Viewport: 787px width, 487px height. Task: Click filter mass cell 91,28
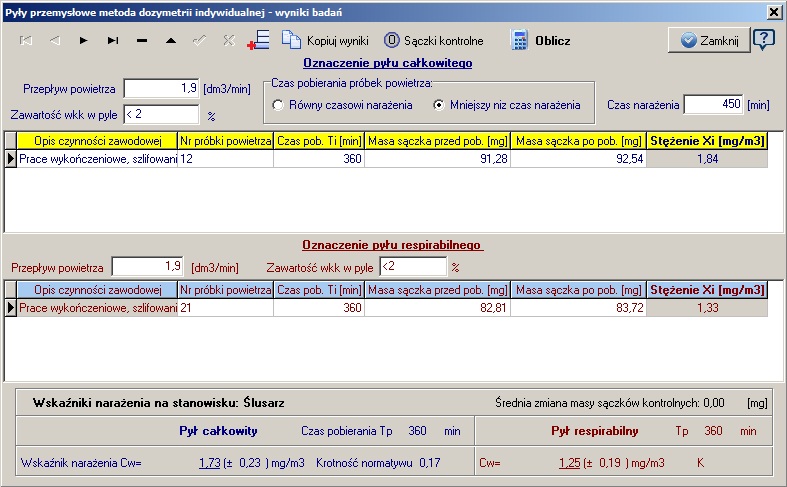[x=438, y=159]
